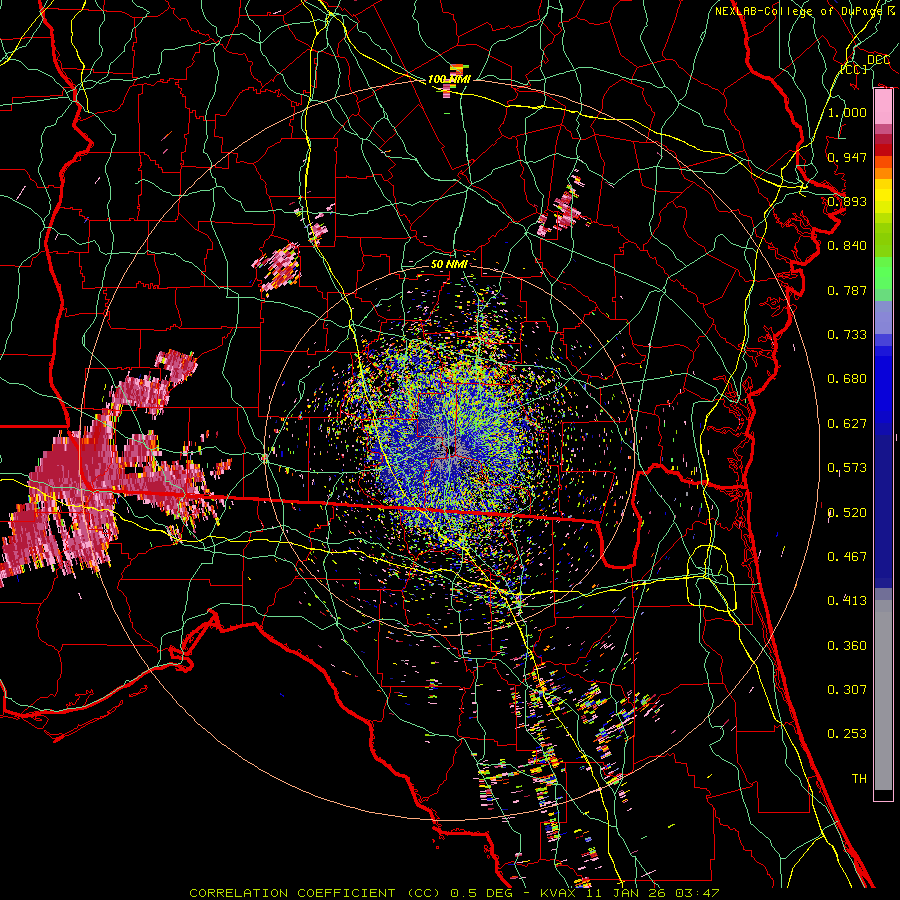Screen dimensions: 900x900
Task: Select the 0.787 scale value
Action: coord(847,290)
